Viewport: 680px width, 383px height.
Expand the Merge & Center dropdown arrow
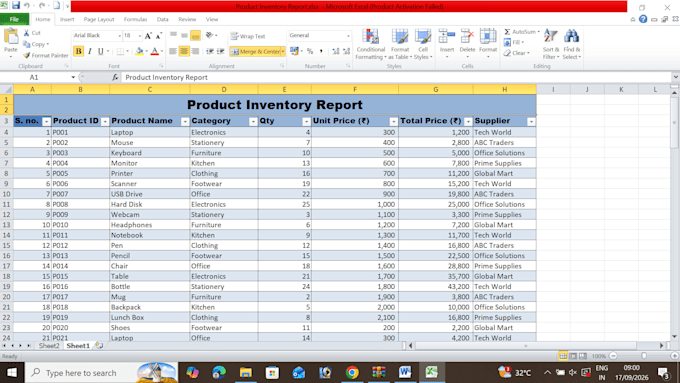pyautogui.click(x=283, y=52)
